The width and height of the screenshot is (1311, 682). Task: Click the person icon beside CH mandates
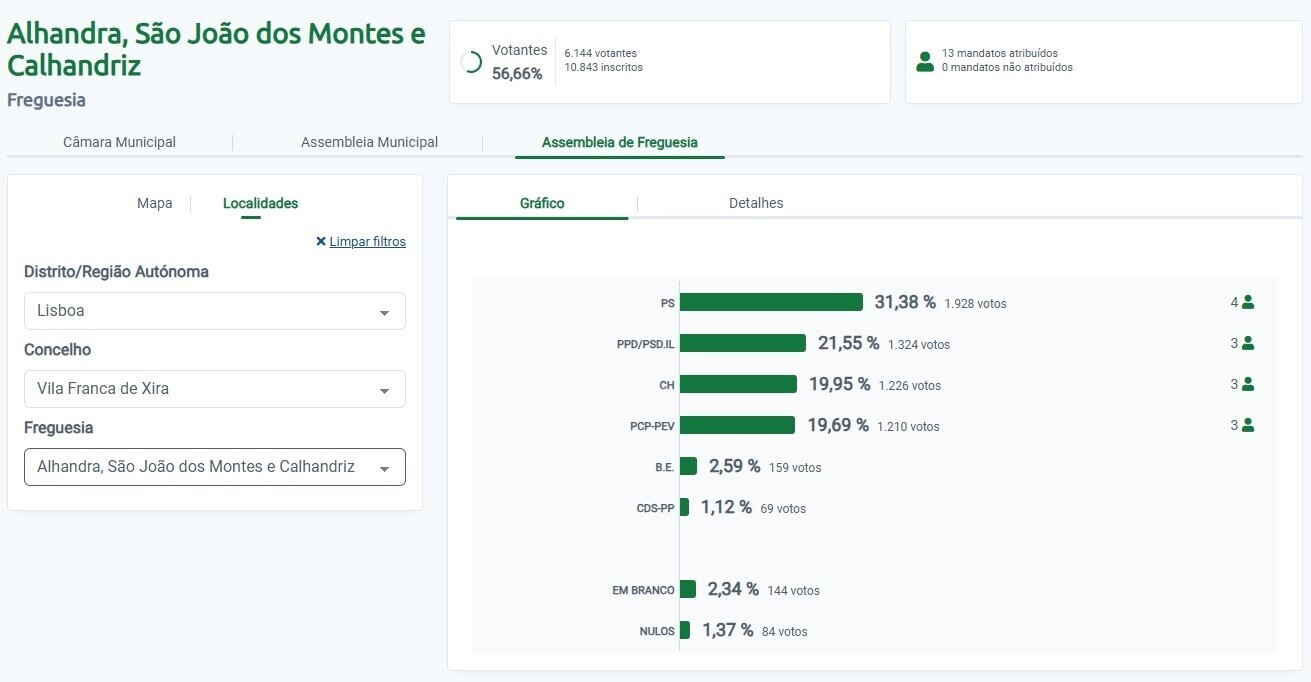(x=1249, y=384)
